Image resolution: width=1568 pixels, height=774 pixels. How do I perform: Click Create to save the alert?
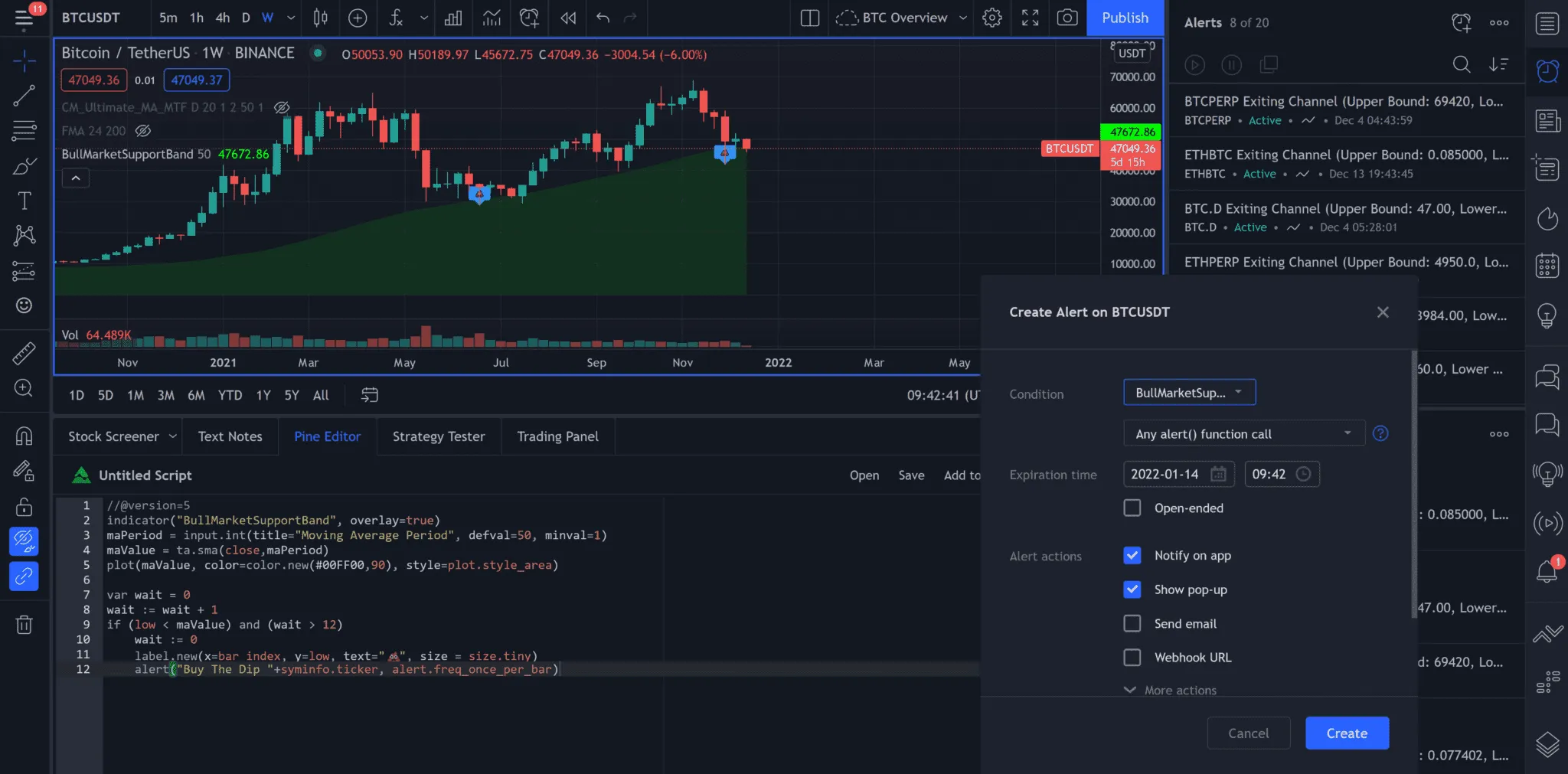[1346, 733]
